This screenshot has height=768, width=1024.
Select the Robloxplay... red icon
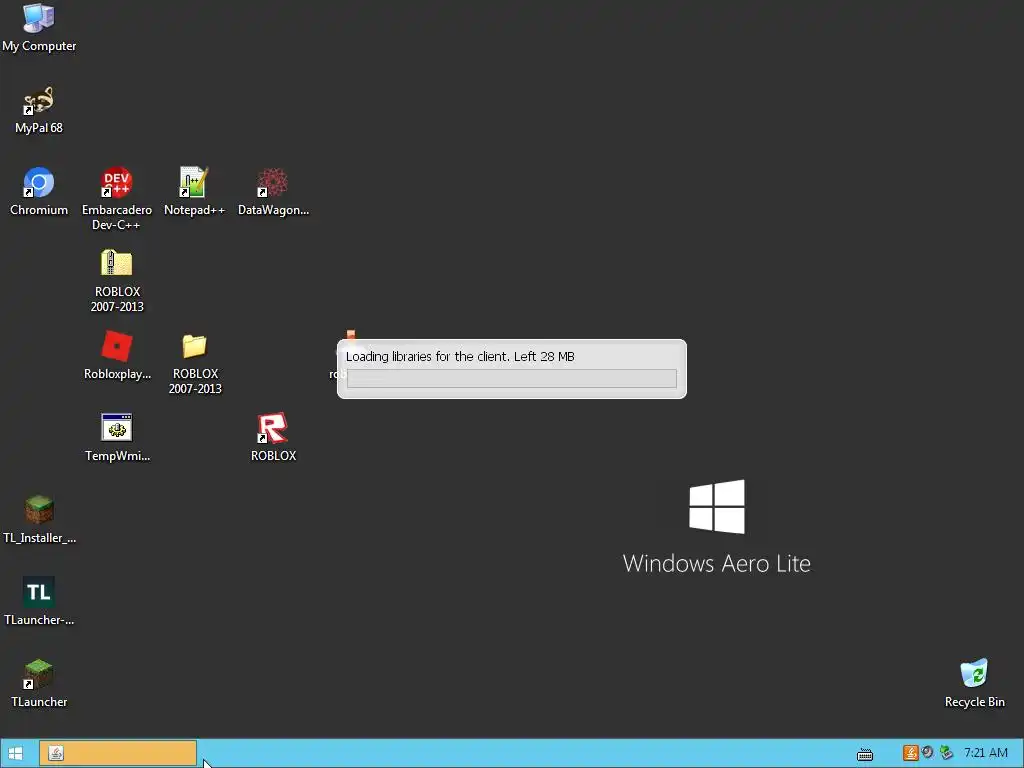pyautogui.click(x=116, y=346)
